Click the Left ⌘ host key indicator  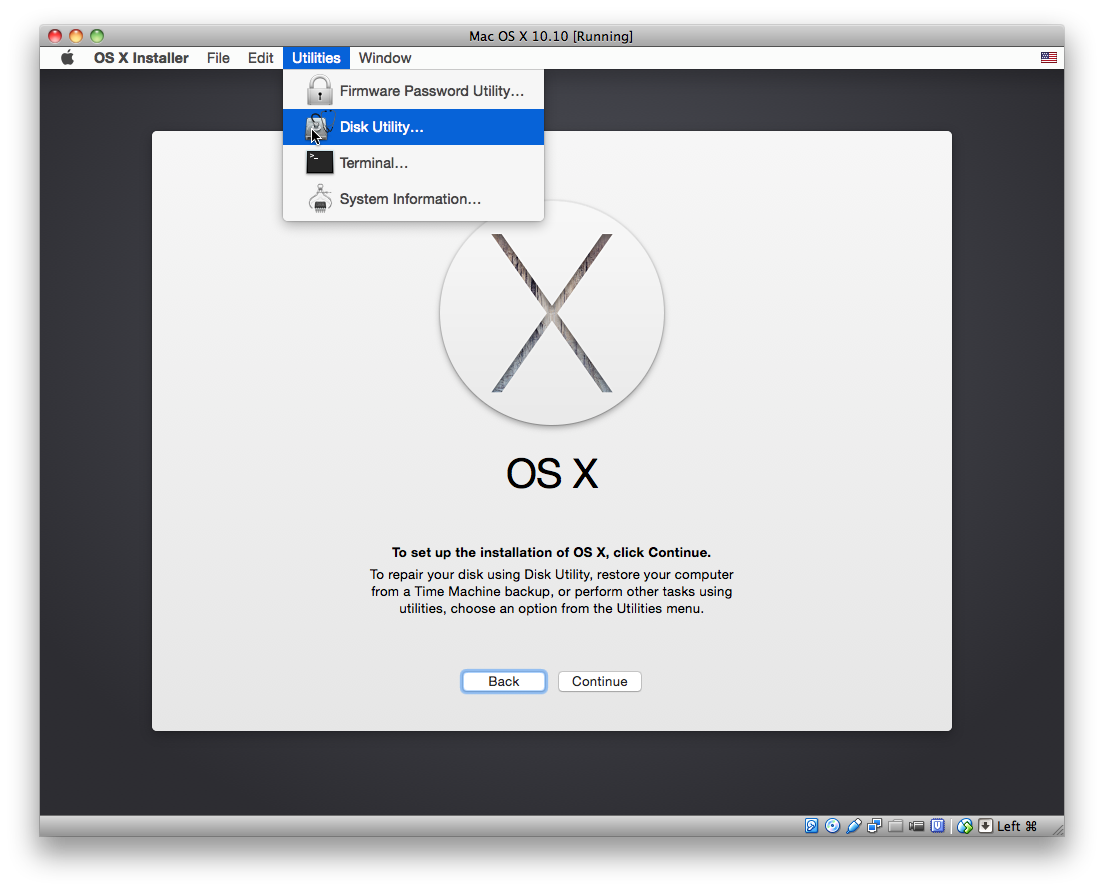[x=1017, y=825]
